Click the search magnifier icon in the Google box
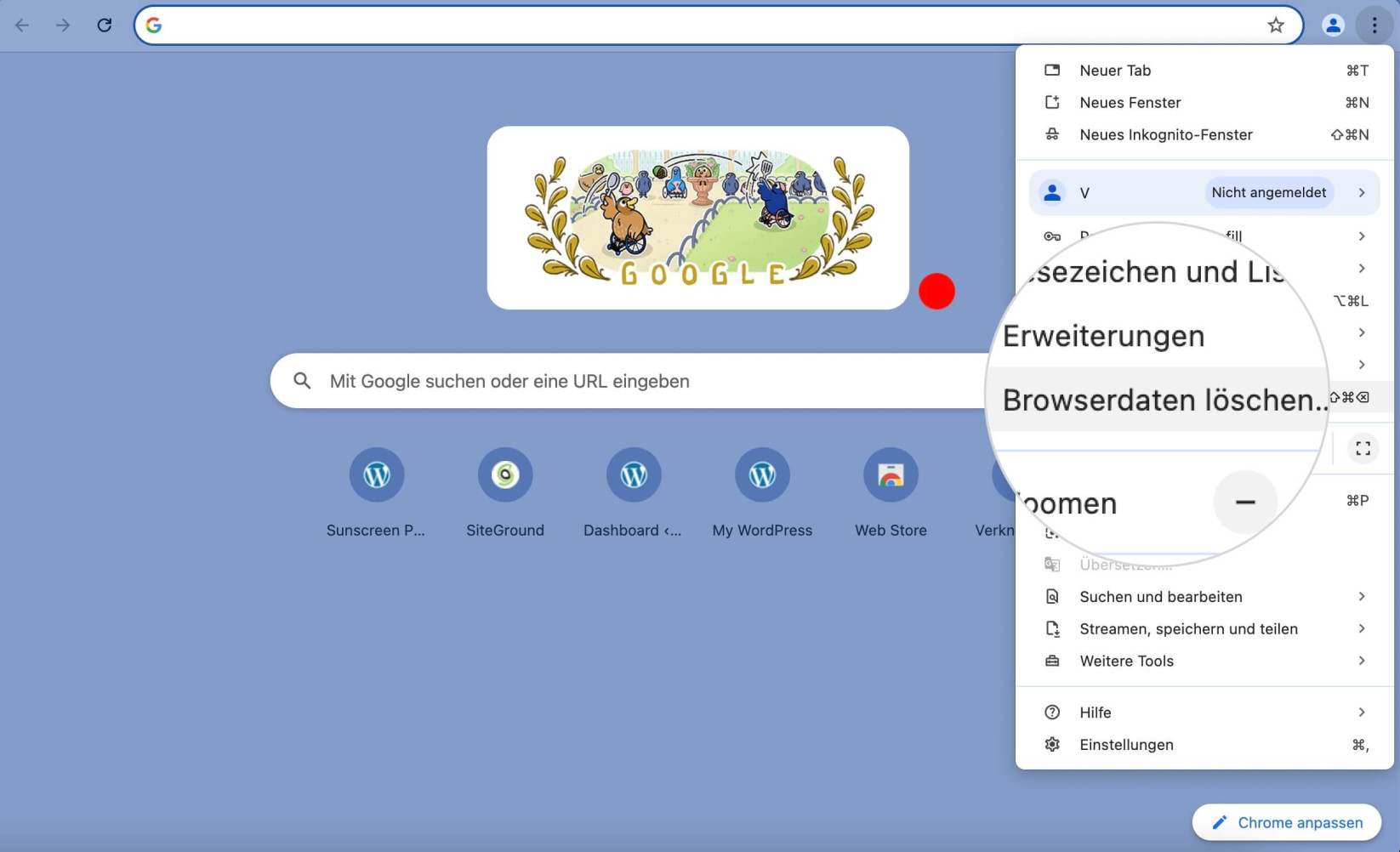1400x852 pixels. coord(302,381)
